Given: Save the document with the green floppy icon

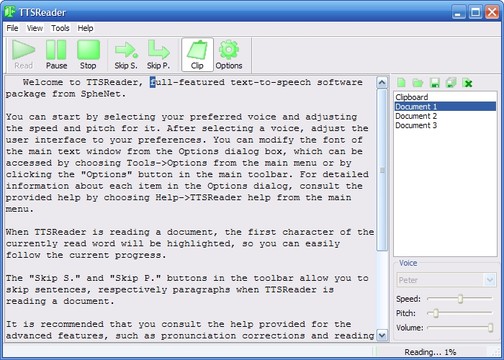Looking at the screenshot, I should click(434, 82).
